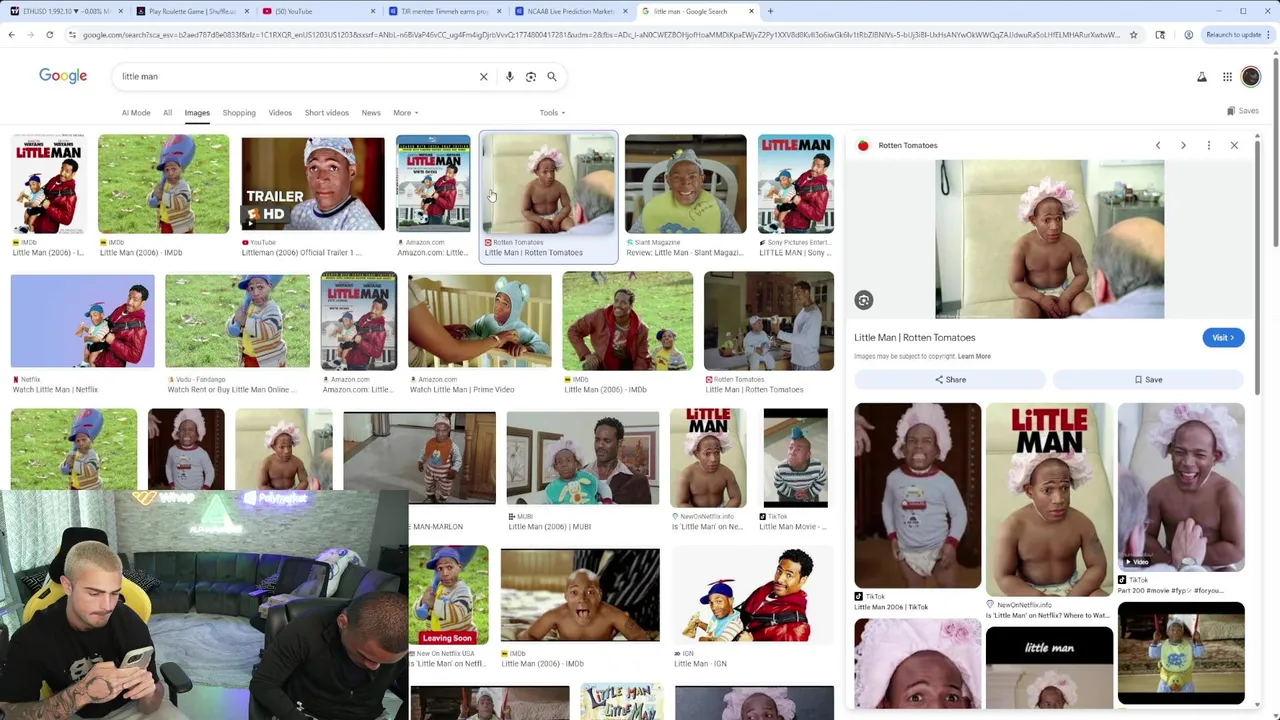Image resolution: width=1280 pixels, height=720 pixels.
Task: Open more options in preview panel
Action: 1209,146
